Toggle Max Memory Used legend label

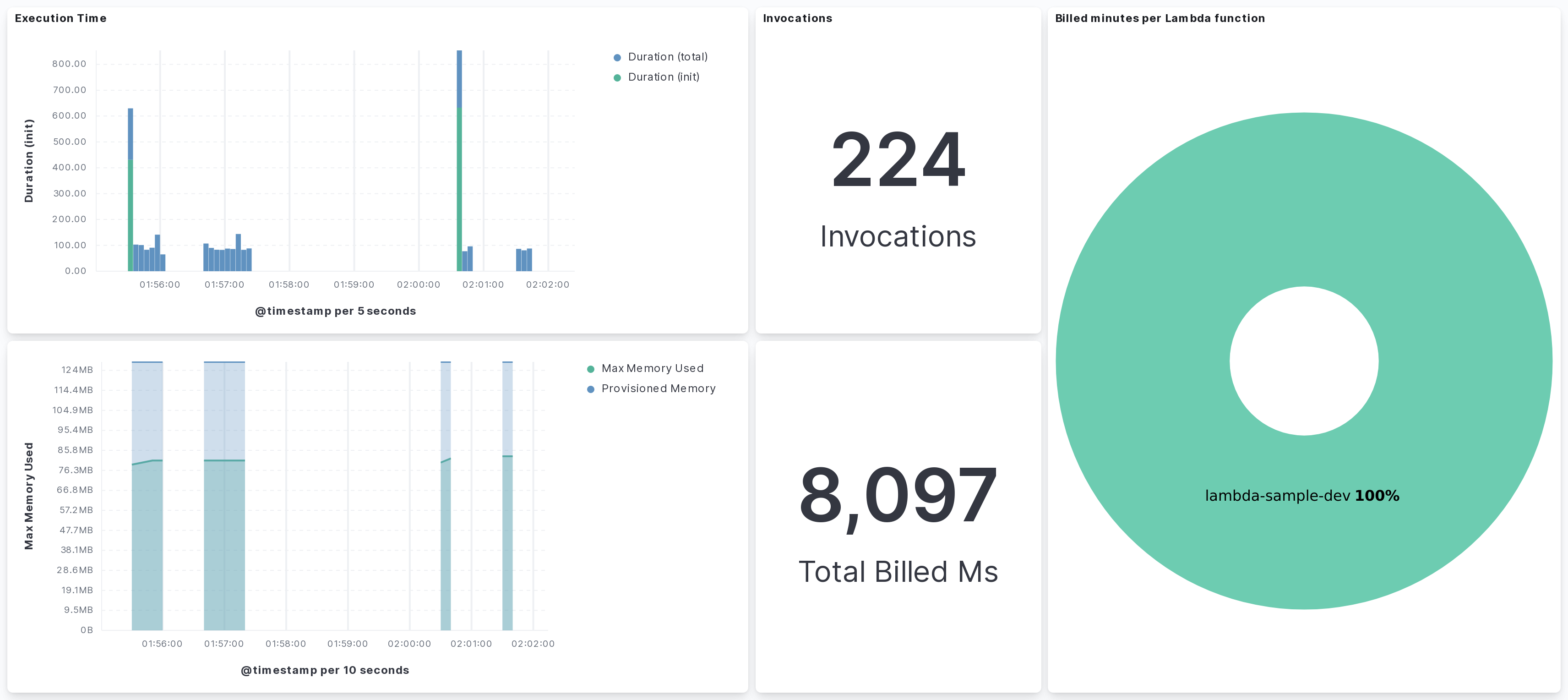pyautogui.click(x=652, y=368)
